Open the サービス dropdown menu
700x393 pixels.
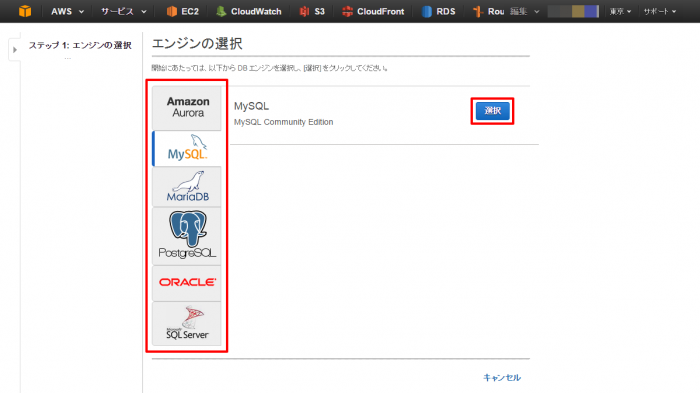click(123, 11)
